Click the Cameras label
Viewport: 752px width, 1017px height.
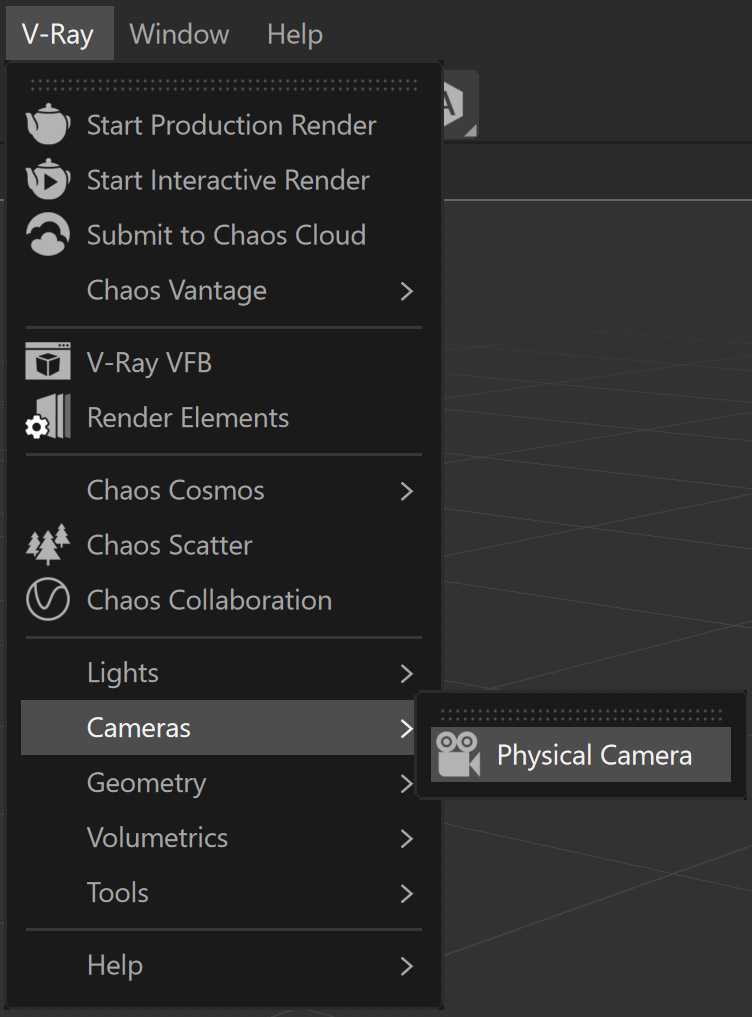pyautogui.click(x=139, y=728)
